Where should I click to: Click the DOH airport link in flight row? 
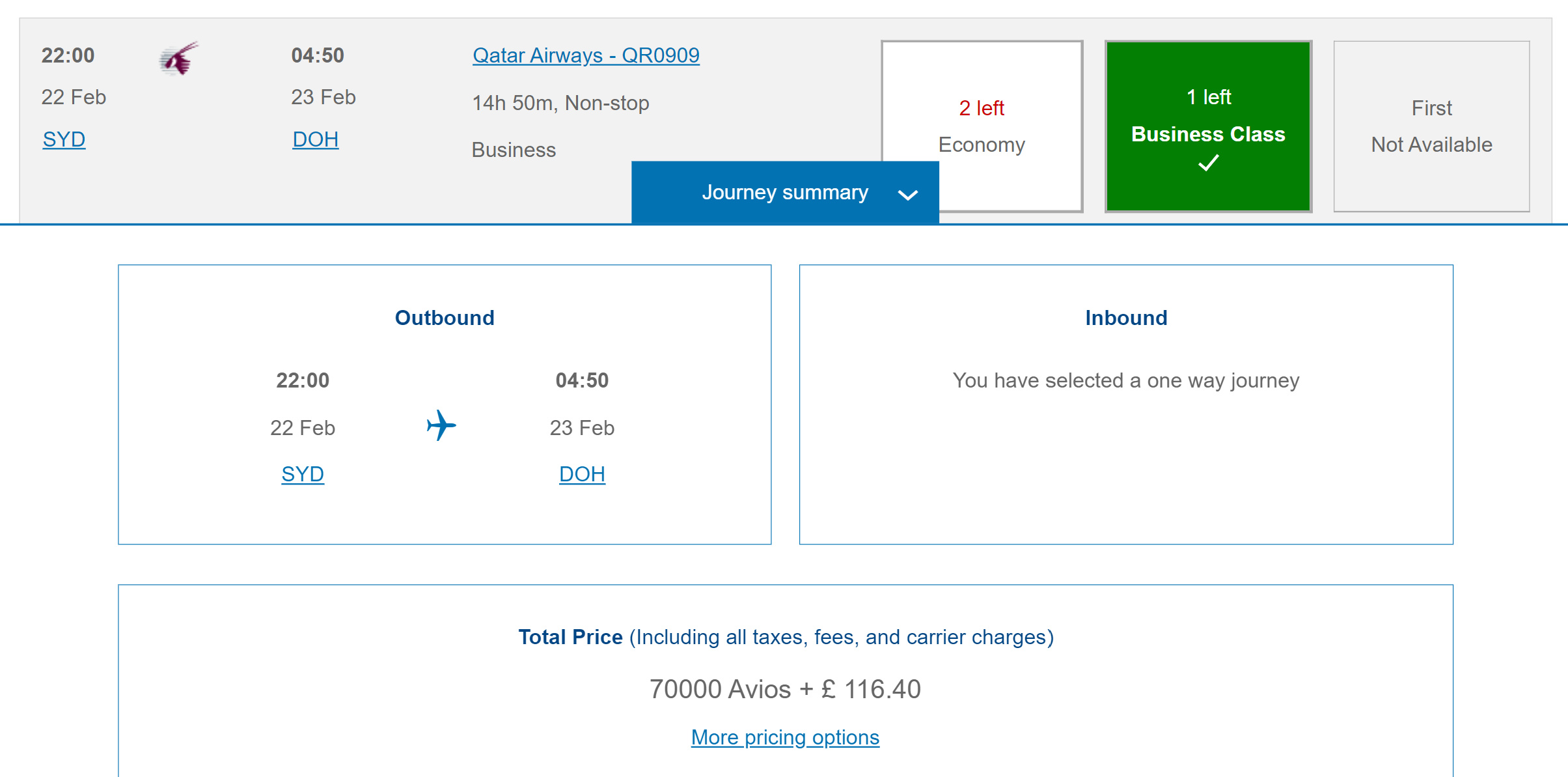(x=315, y=139)
